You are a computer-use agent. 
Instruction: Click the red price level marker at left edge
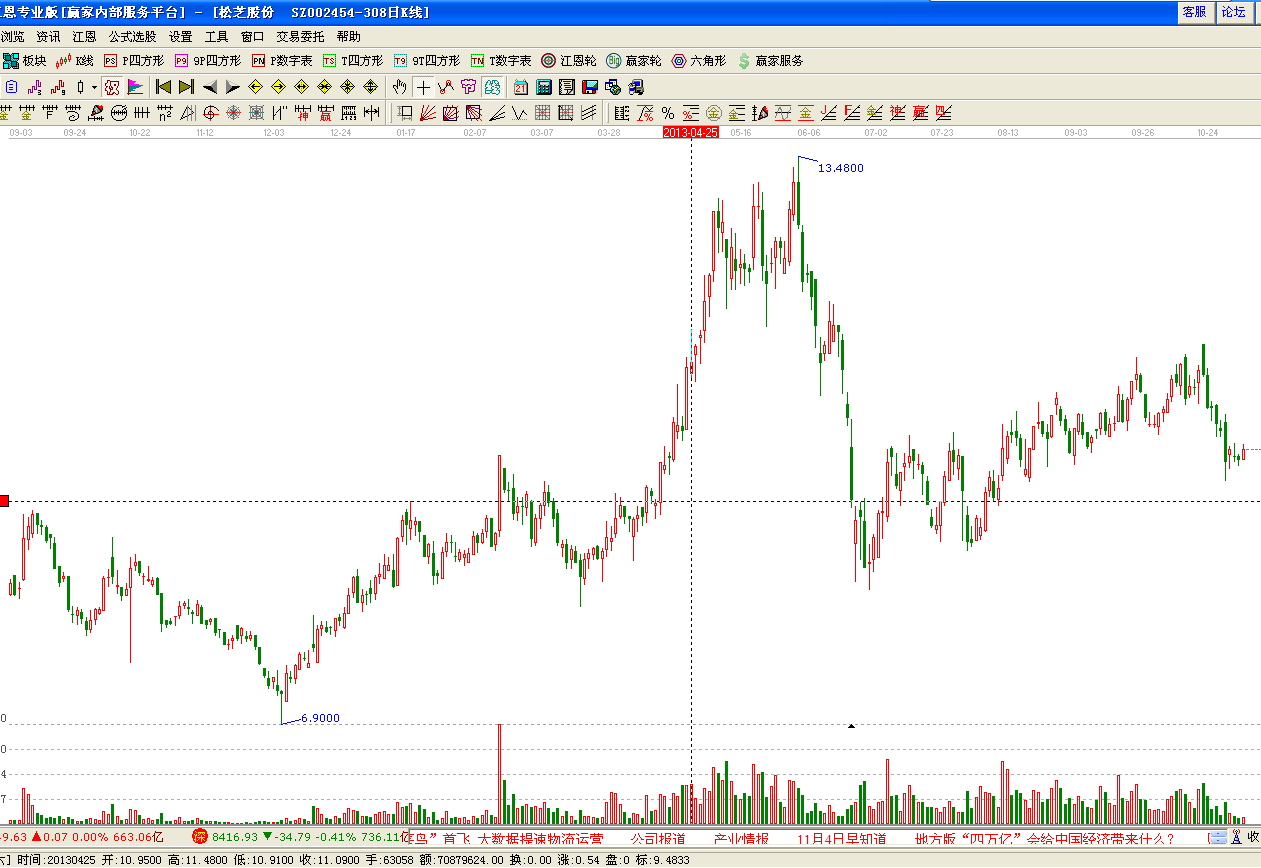coord(4,501)
